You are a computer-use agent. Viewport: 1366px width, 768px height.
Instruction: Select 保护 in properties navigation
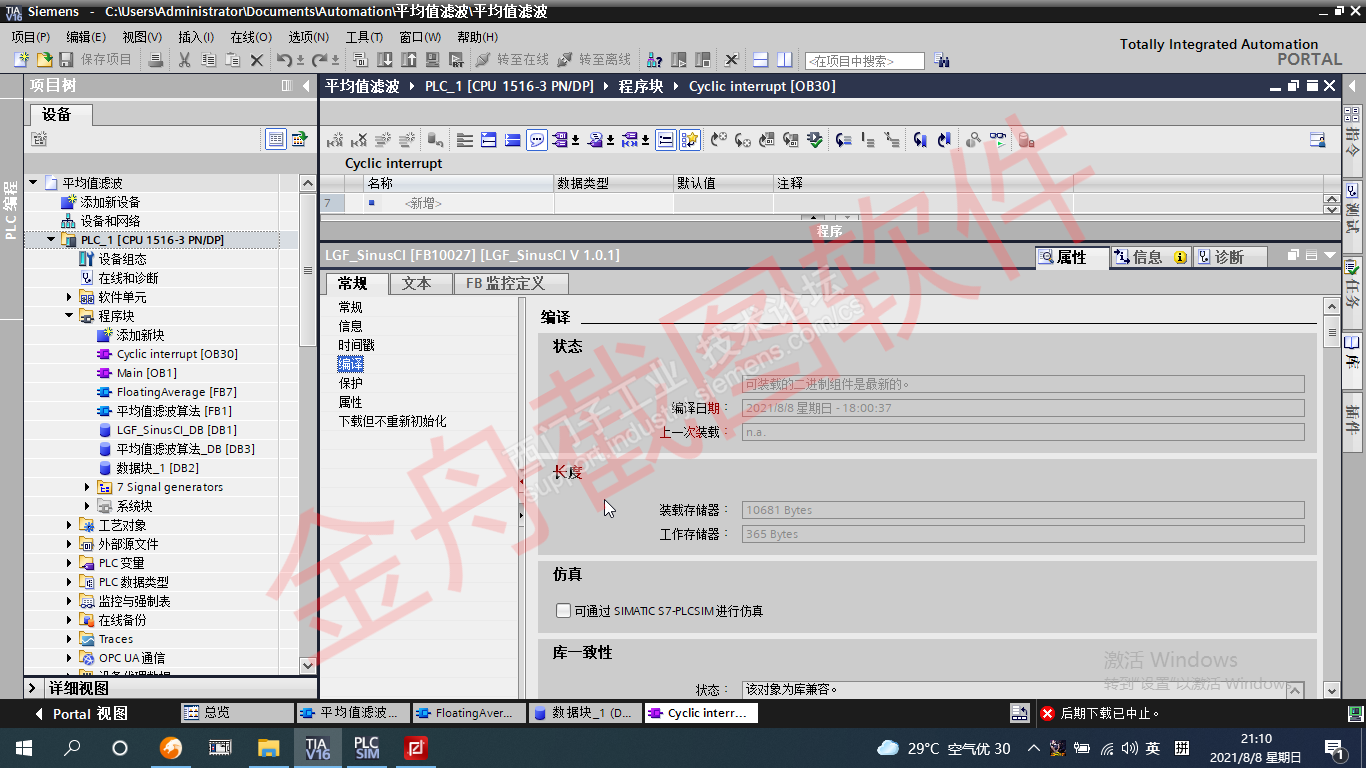tap(351, 383)
